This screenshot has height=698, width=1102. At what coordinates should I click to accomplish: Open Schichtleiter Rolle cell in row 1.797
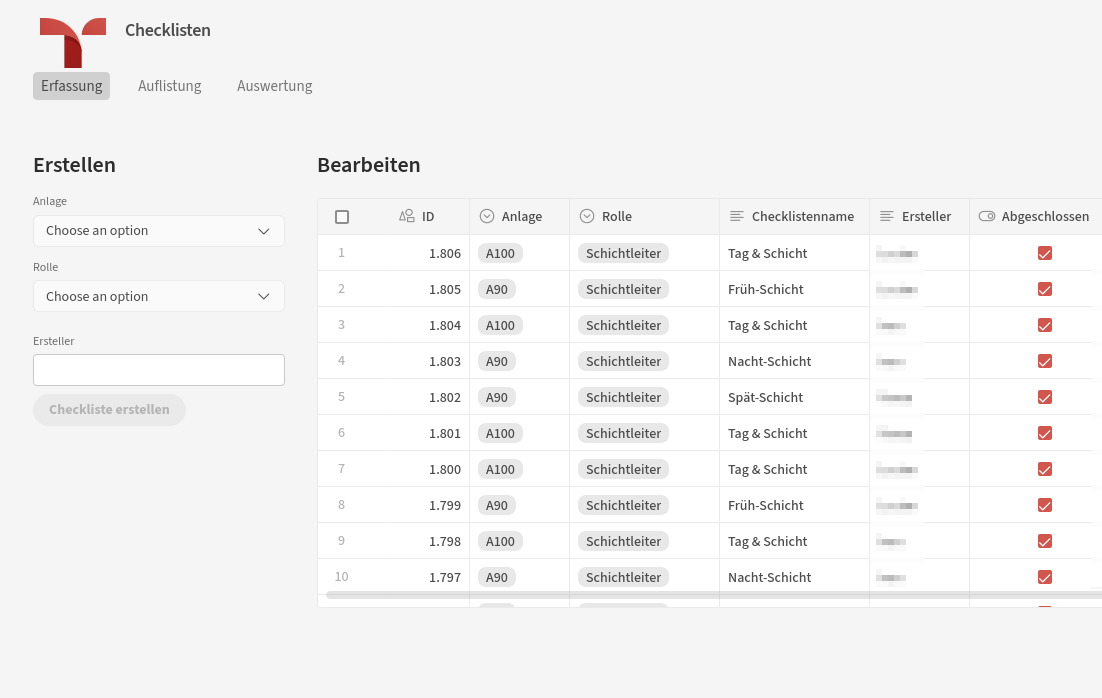click(644, 577)
